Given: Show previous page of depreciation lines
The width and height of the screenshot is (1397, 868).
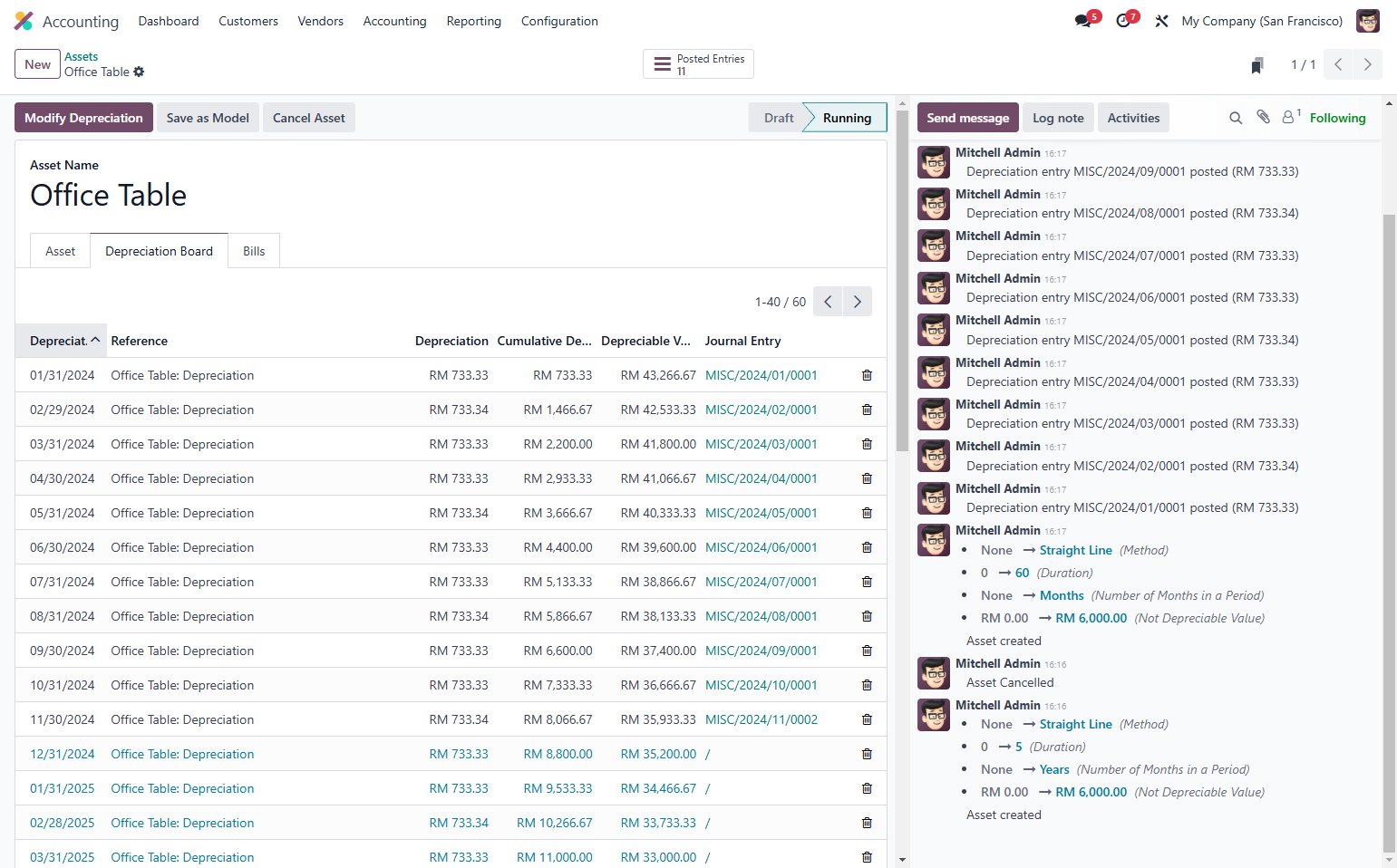Looking at the screenshot, I should pos(828,302).
